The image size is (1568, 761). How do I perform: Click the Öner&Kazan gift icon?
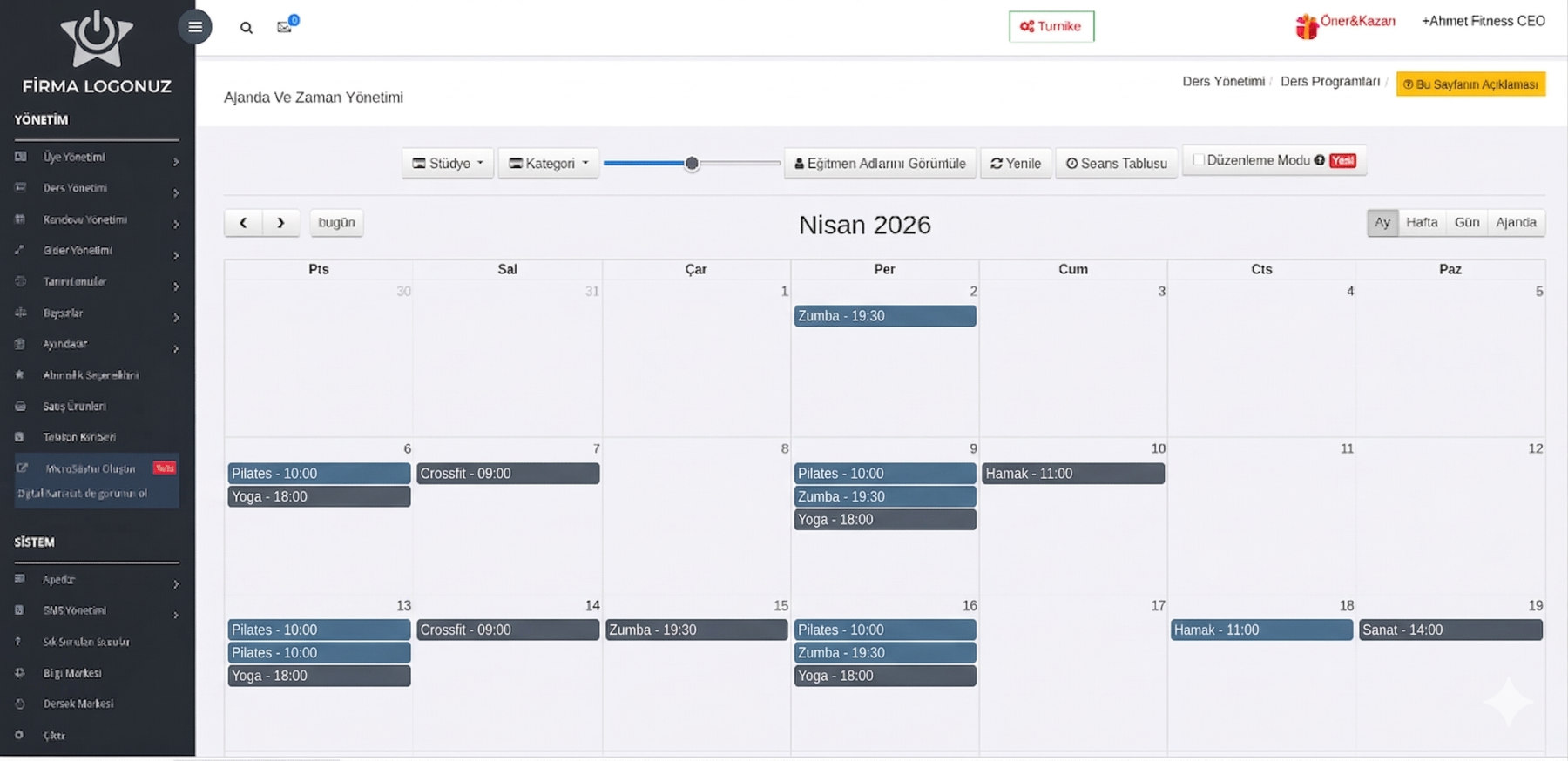point(1307,27)
